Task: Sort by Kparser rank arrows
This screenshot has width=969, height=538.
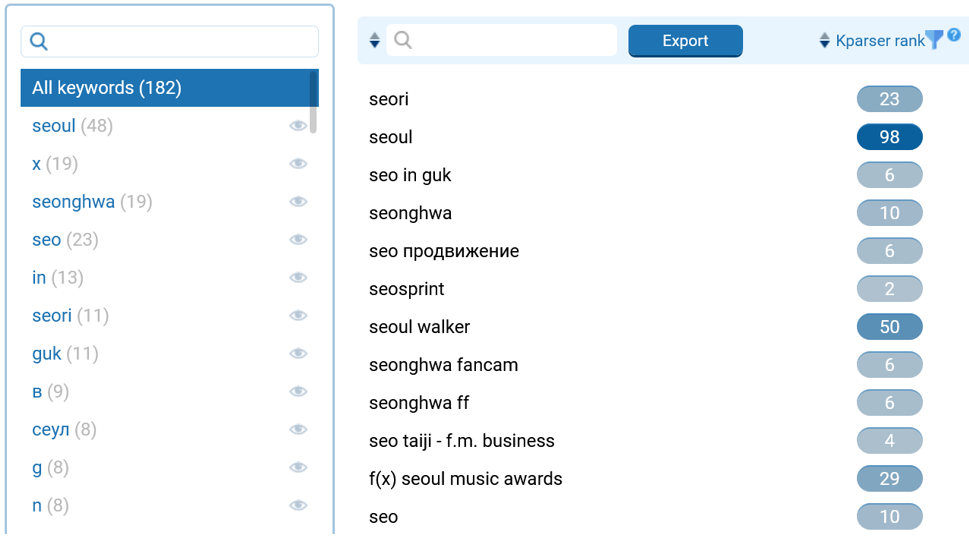Action: 825,41
